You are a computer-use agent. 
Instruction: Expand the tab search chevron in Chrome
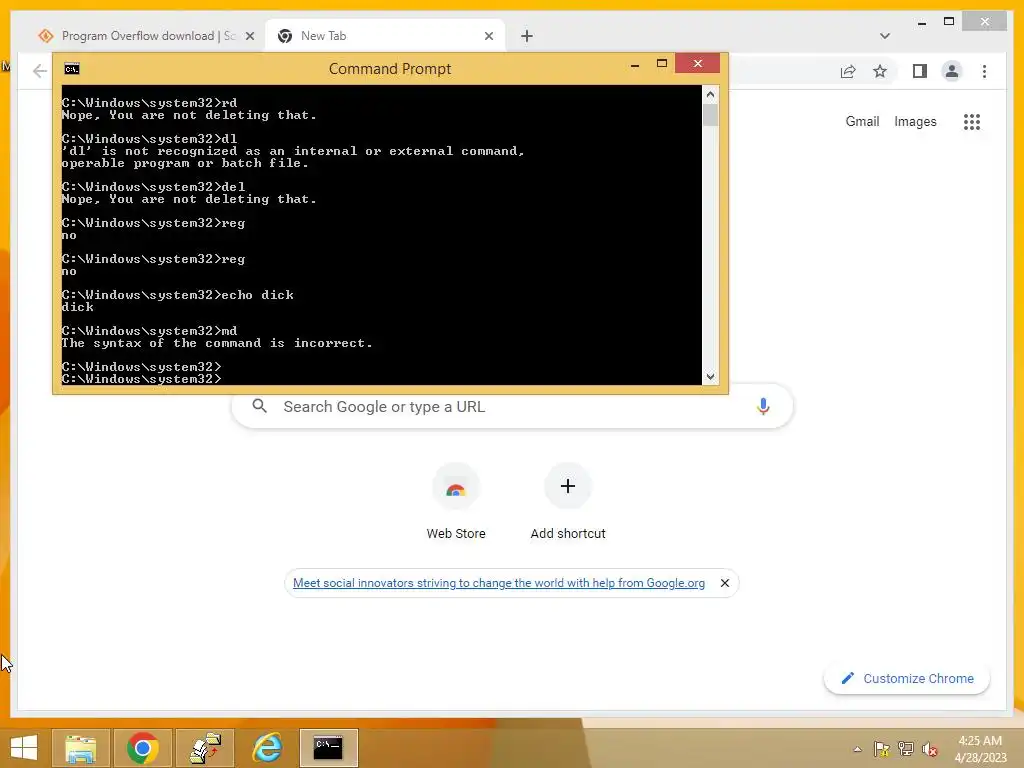[x=885, y=36]
